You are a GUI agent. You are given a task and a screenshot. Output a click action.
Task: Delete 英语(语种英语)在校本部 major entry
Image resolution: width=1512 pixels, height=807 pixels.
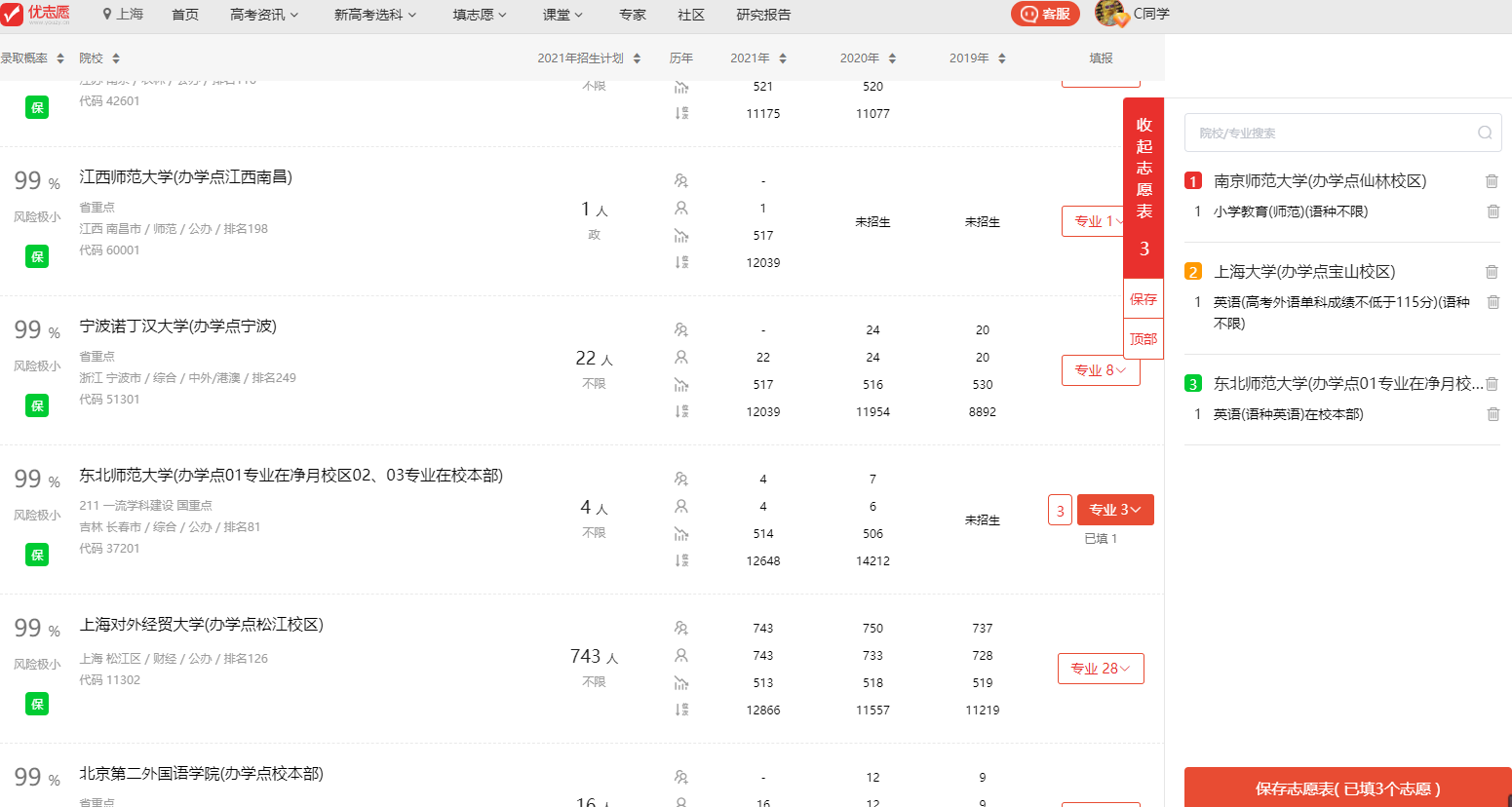(1493, 414)
